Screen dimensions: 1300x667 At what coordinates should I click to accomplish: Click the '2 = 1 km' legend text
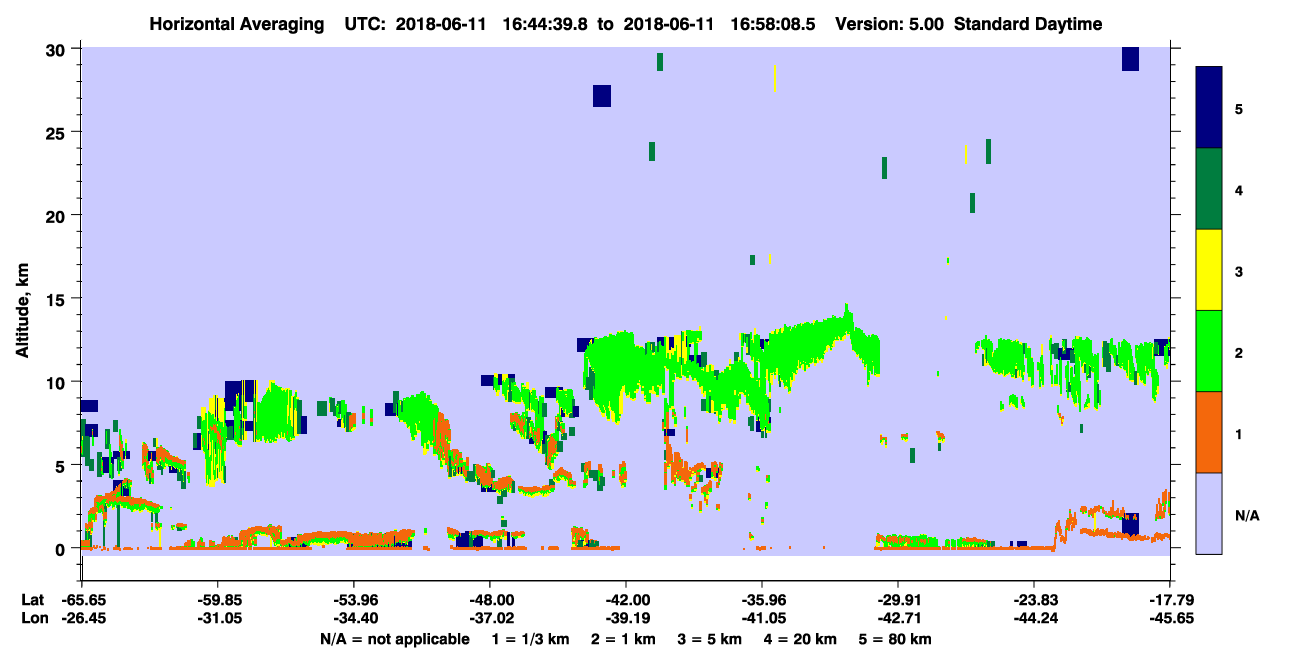(x=623, y=639)
